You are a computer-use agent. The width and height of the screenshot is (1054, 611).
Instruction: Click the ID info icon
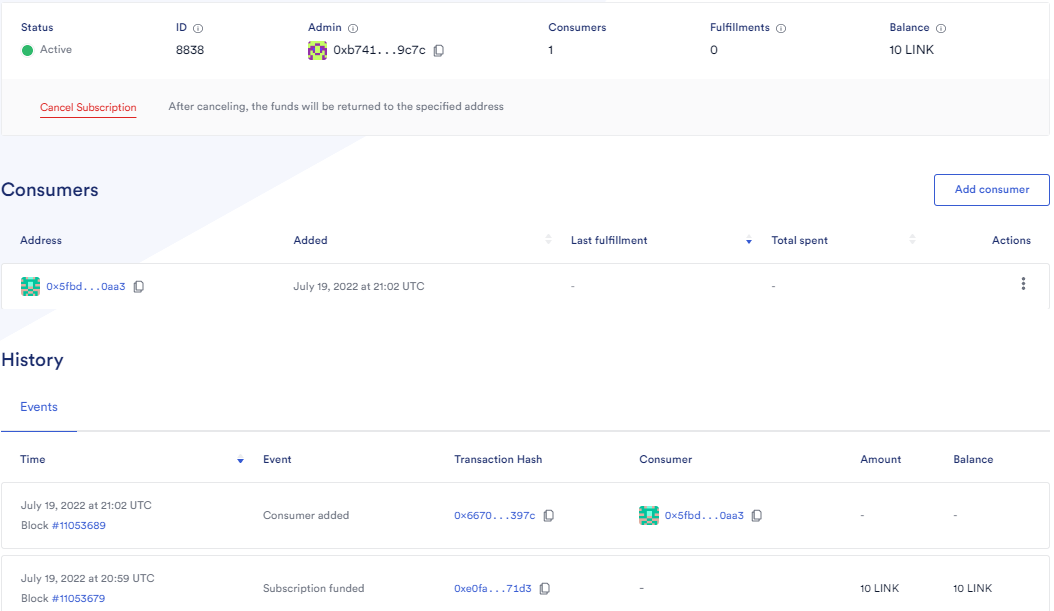pos(198,28)
